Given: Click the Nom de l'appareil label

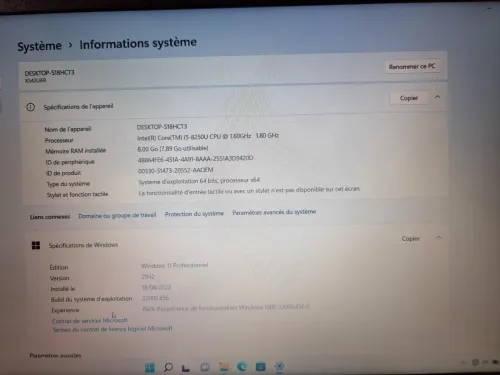Looking at the screenshot, I should [x=68, y=129].
